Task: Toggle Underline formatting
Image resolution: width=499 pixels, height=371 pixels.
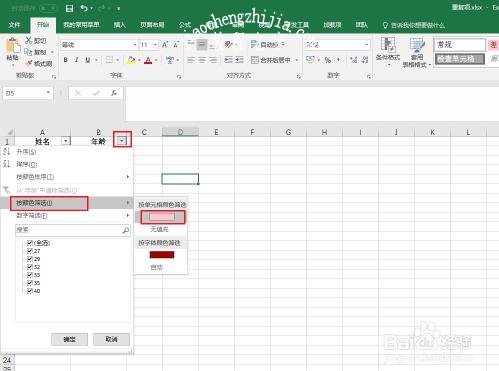Action: (88, 60)
